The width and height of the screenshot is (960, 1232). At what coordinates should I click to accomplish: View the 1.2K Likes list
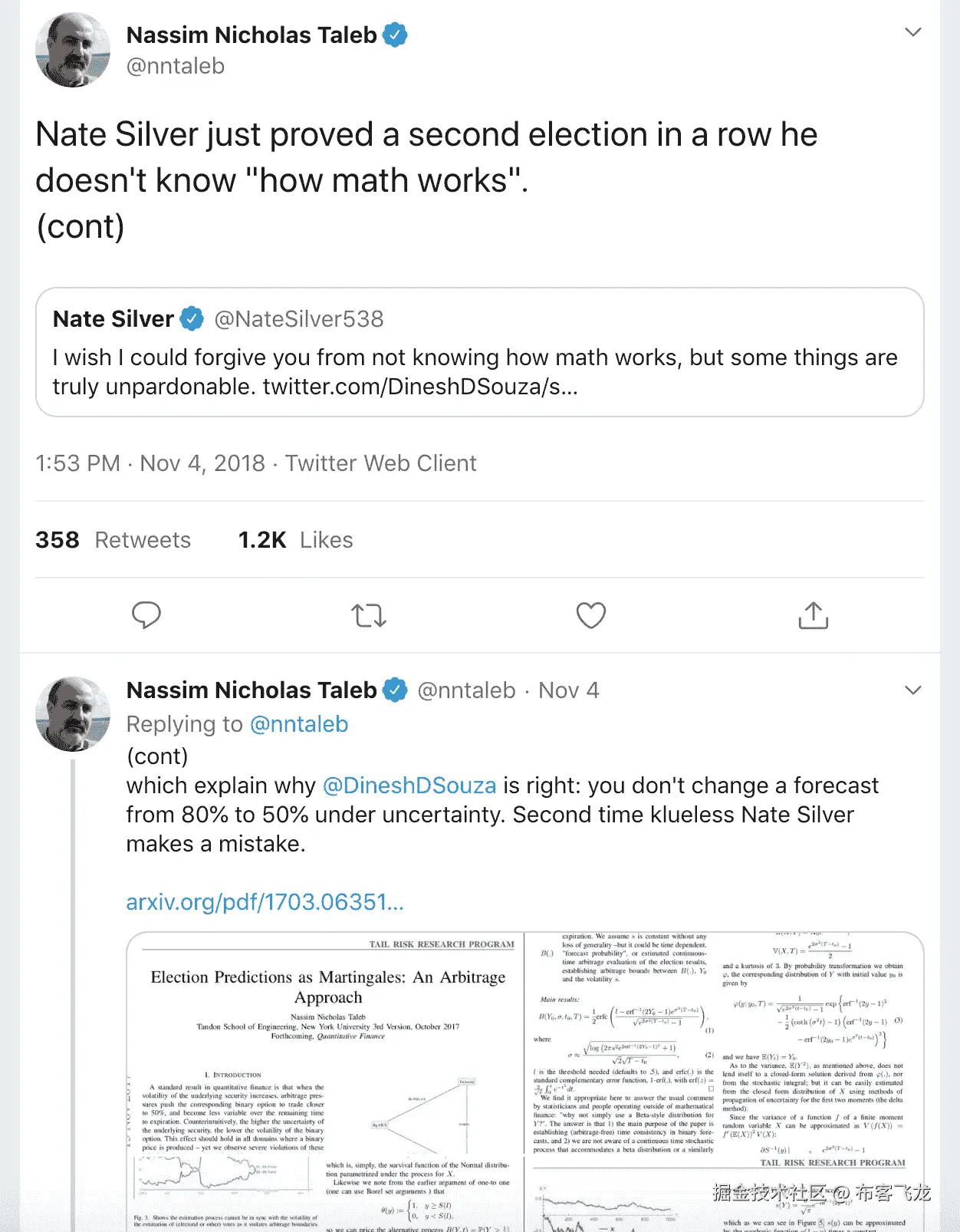[x=296, y=540]
